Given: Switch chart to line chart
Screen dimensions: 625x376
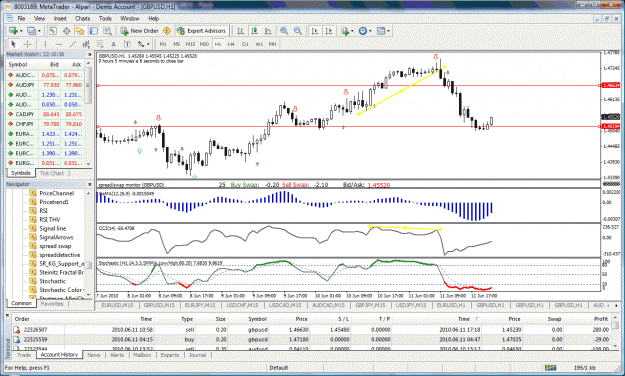Looking at the screenshot, I should (x=268, y=31).
